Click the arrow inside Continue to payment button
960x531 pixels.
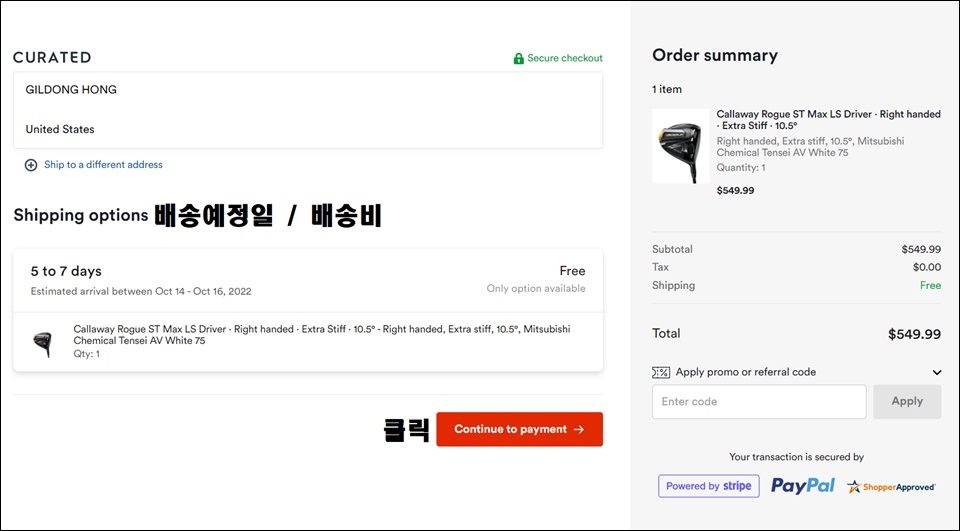coord(579,429)
